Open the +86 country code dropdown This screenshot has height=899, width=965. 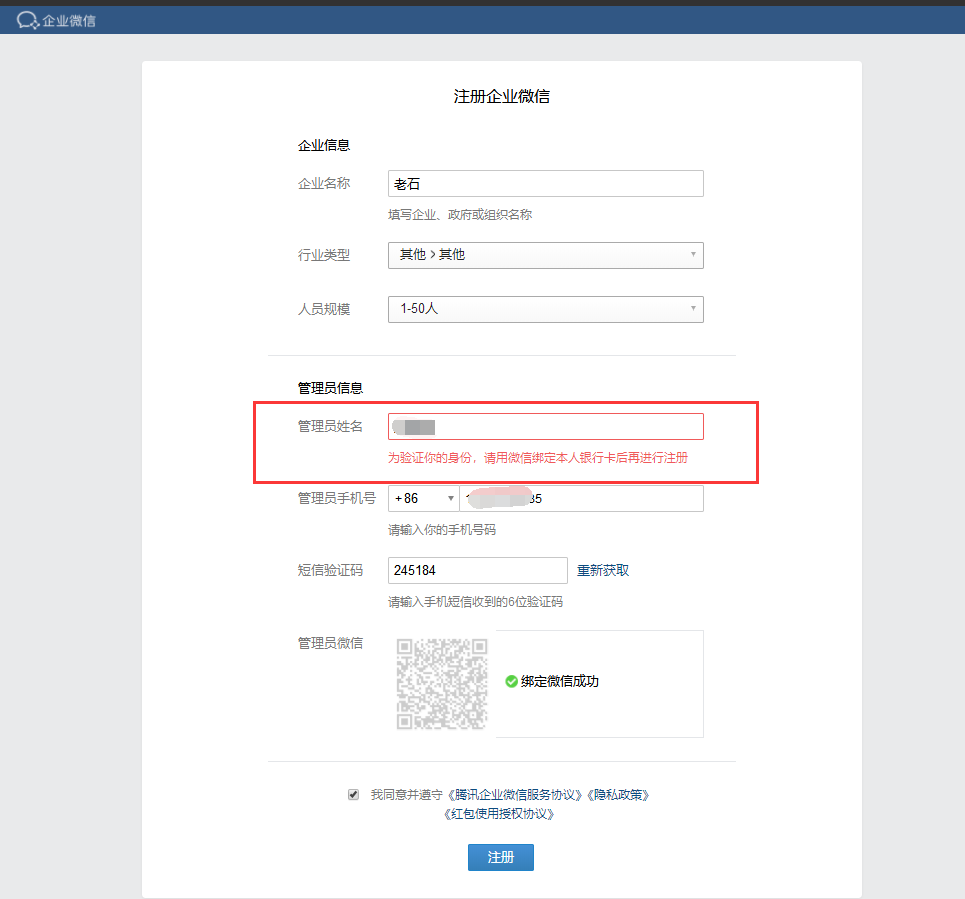click(423, 498)
